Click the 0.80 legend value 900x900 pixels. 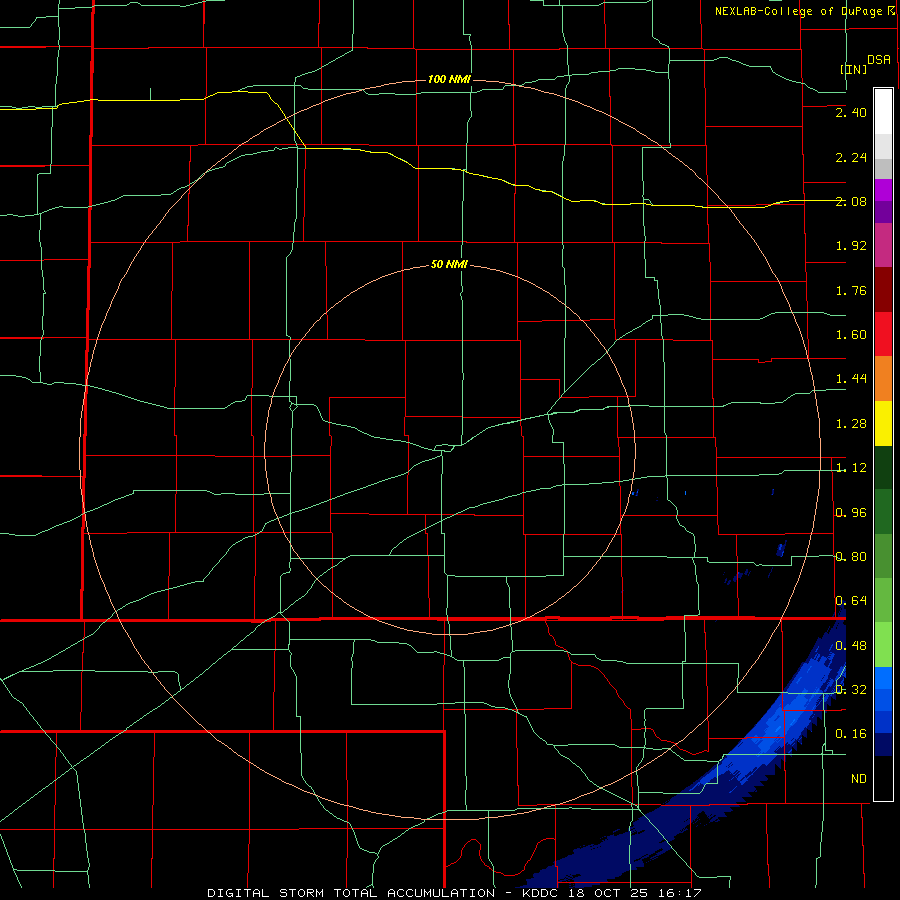coord(851,557)
